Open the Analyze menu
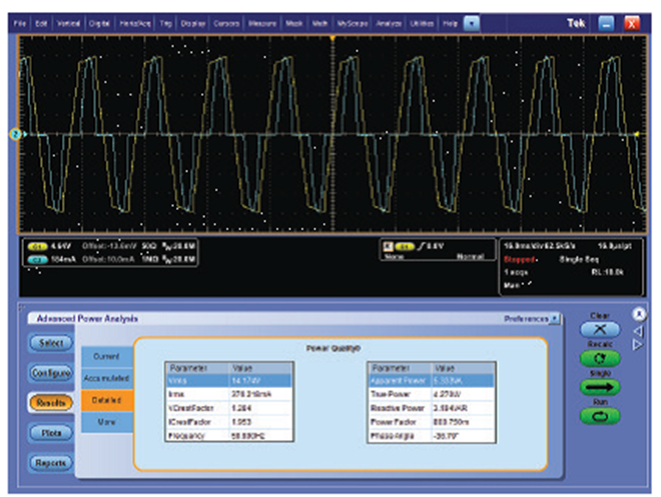 point(389,21)
